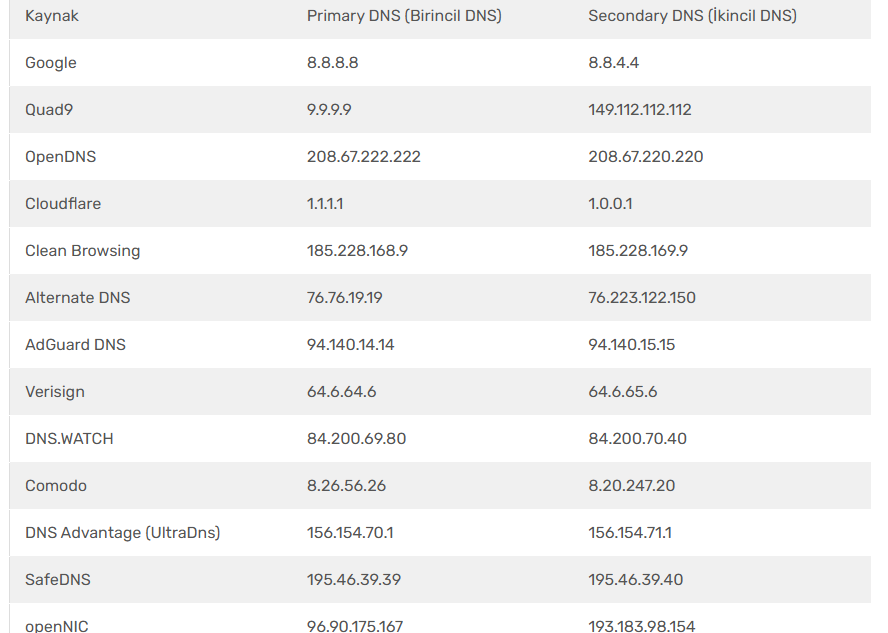Click Verisign primary address 64.6.64.6
The height and width of the screenshot is (633, 888).
(x=341, y=392)
